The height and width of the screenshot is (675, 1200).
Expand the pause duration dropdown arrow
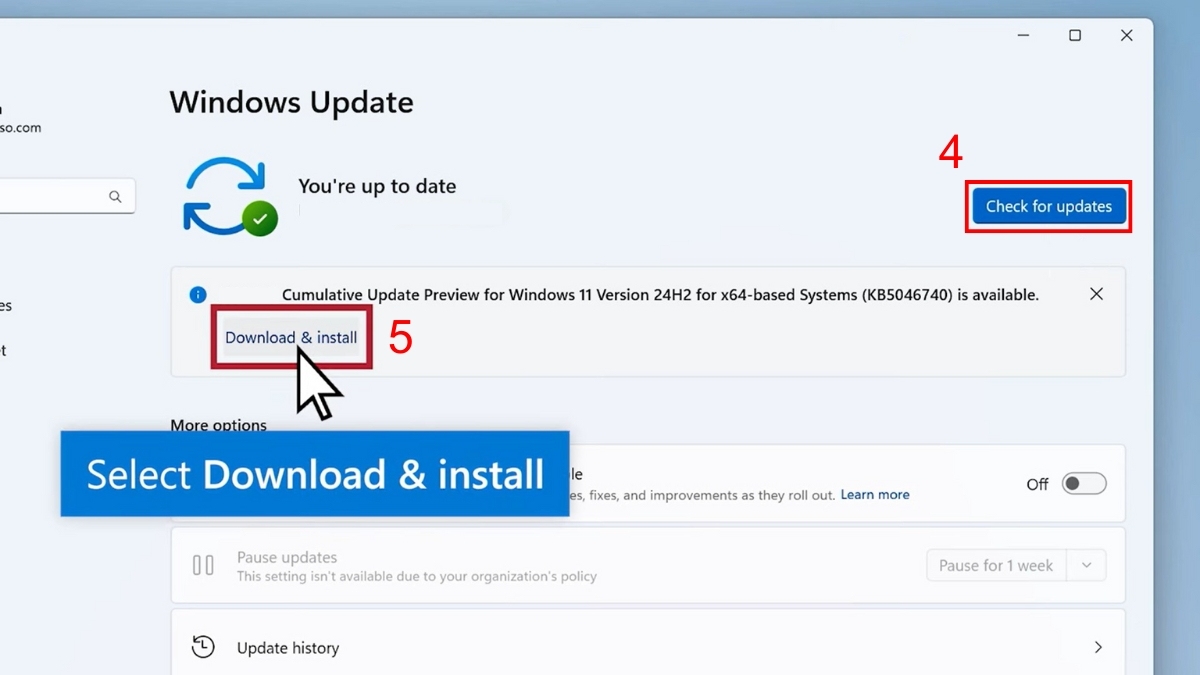(1086, 566)
